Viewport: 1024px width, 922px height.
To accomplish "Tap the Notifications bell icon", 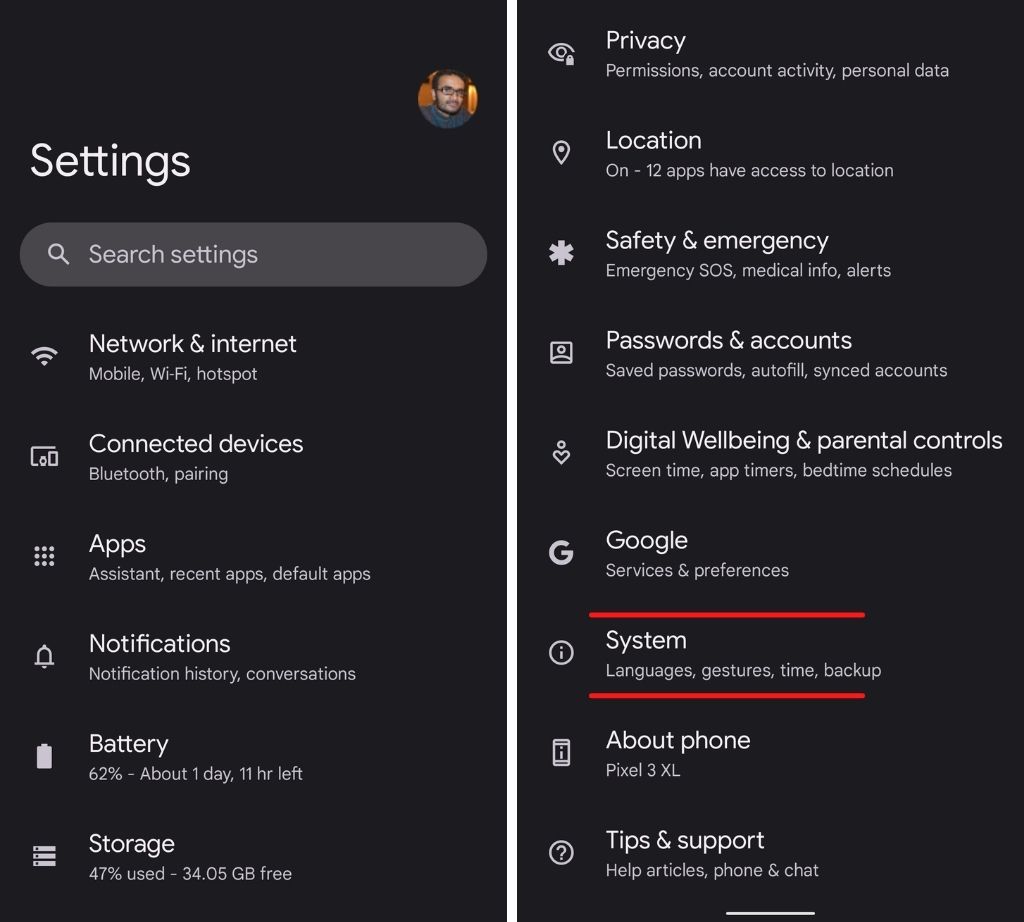I will coord(44,657).
